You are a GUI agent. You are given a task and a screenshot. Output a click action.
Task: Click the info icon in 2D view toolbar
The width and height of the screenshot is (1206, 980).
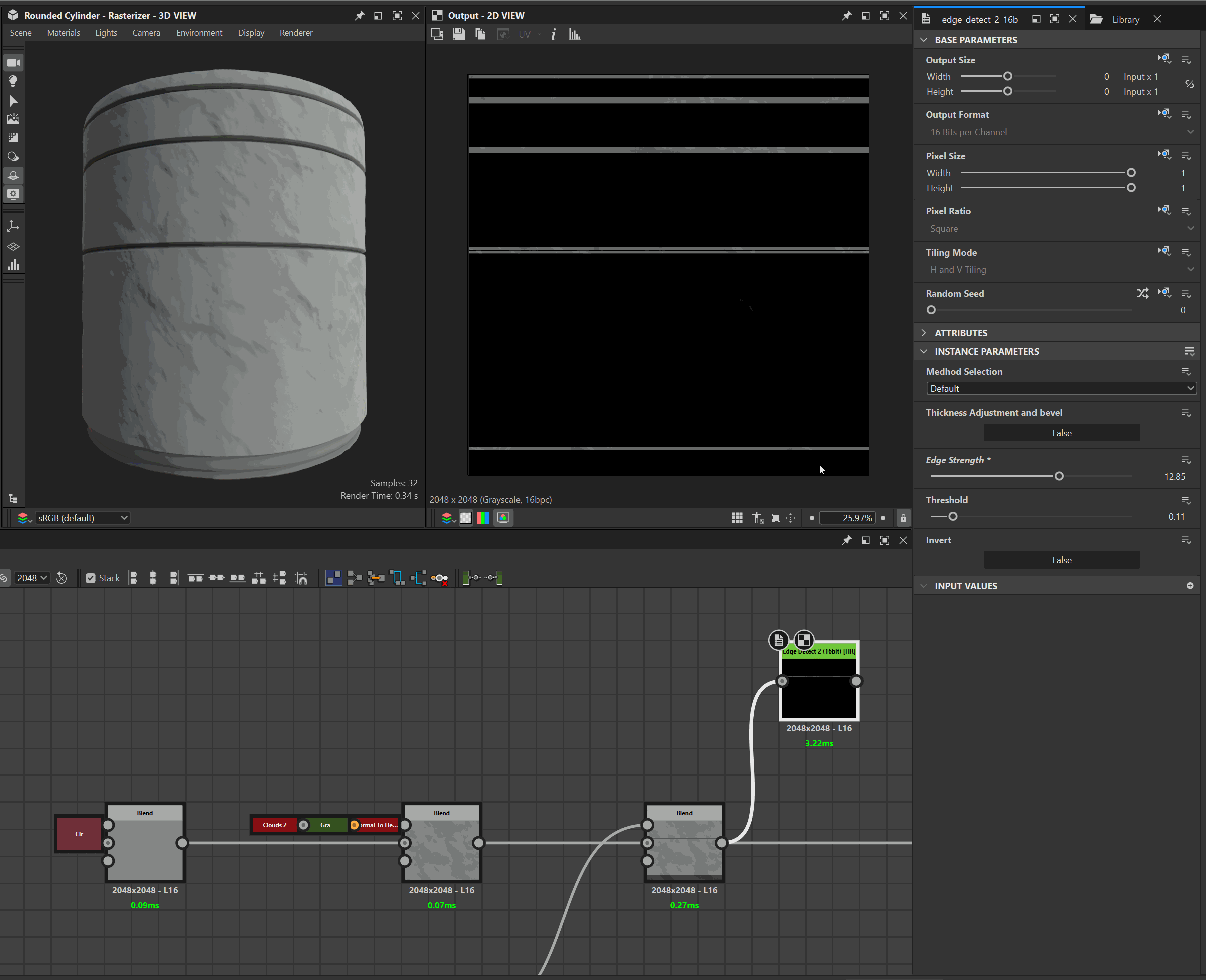click(x=553, y=35)
